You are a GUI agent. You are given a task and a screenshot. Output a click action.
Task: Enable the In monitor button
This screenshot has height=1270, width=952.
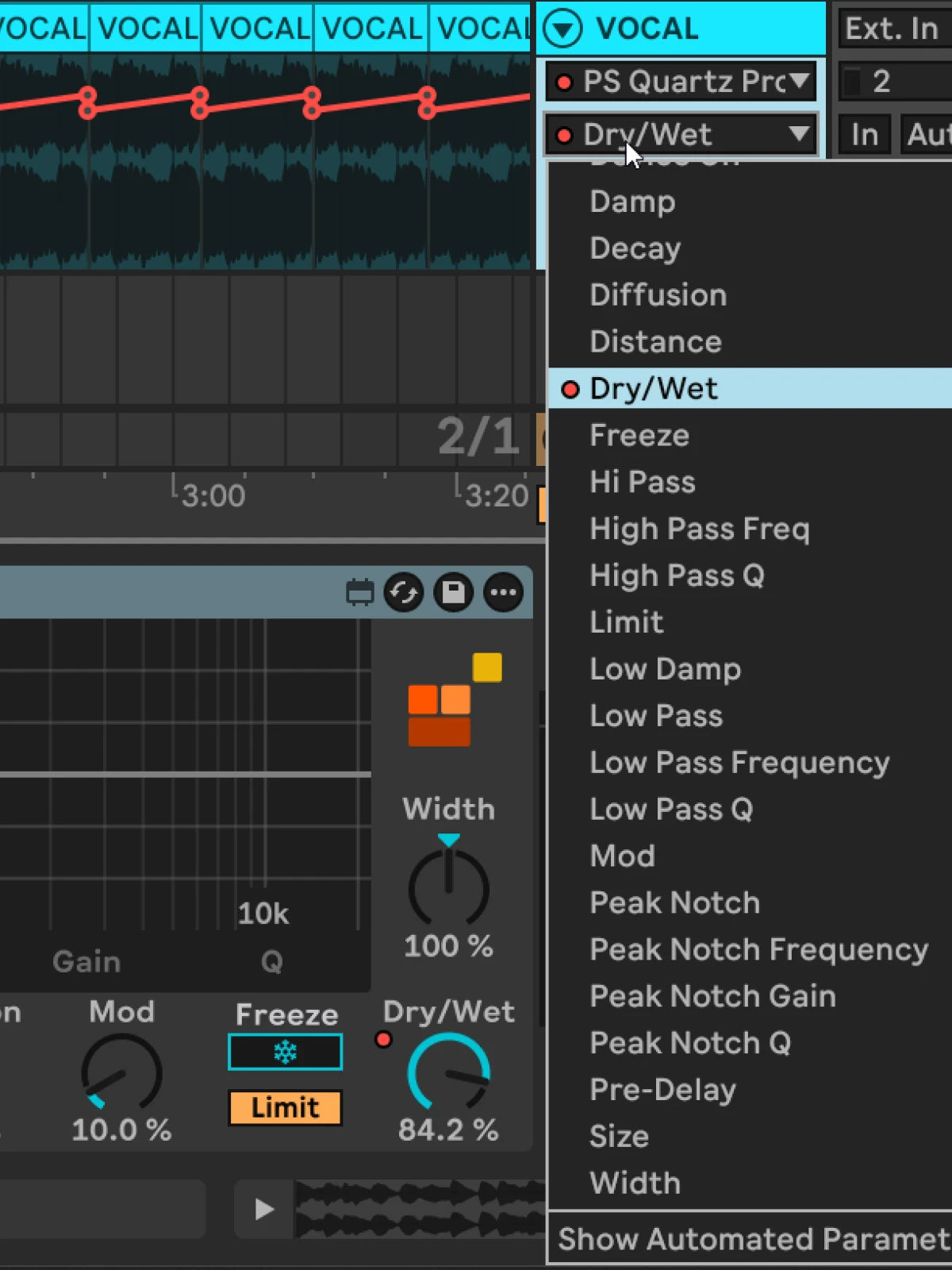[864, 134]
